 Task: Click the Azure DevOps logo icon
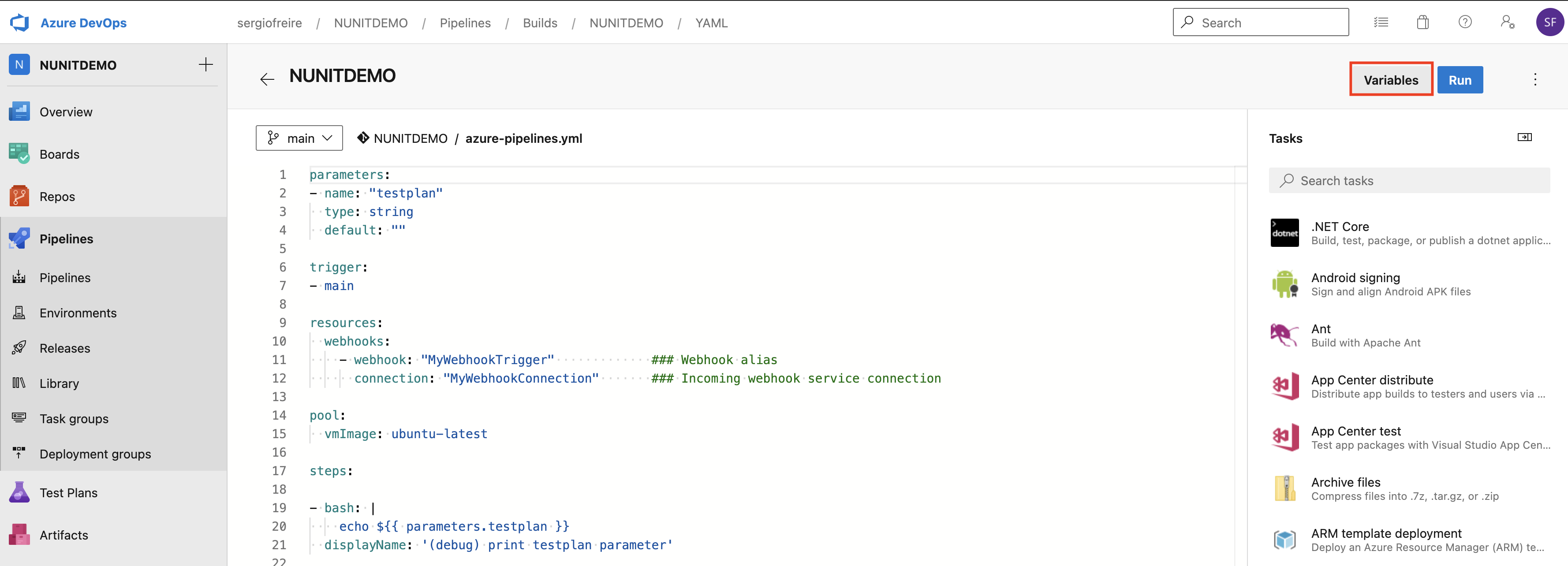[19, 22]
